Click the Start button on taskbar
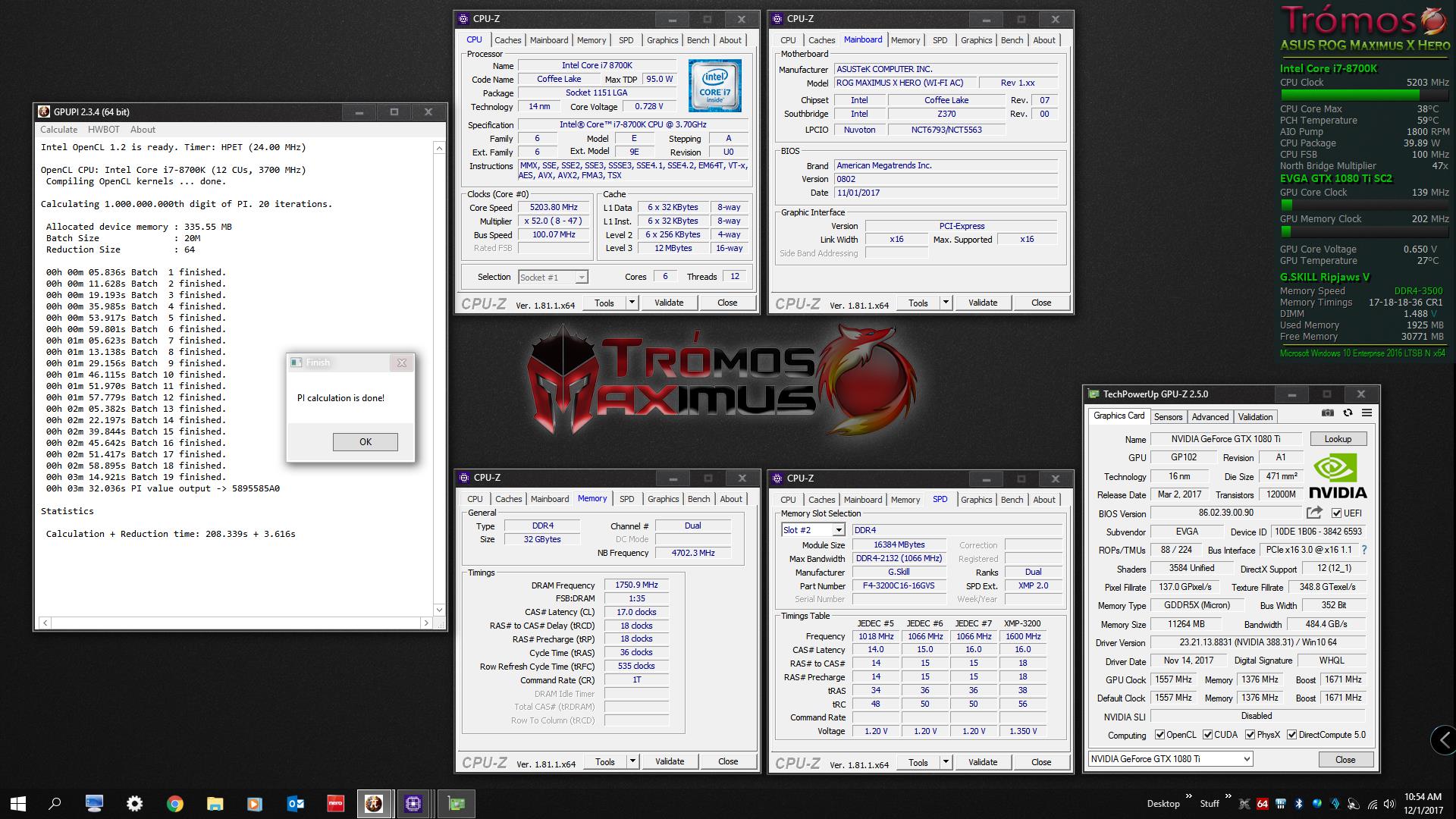Image resolution: width=1456 pixels, height=819 pixels. pyautogui.click(x=18, y=804)
